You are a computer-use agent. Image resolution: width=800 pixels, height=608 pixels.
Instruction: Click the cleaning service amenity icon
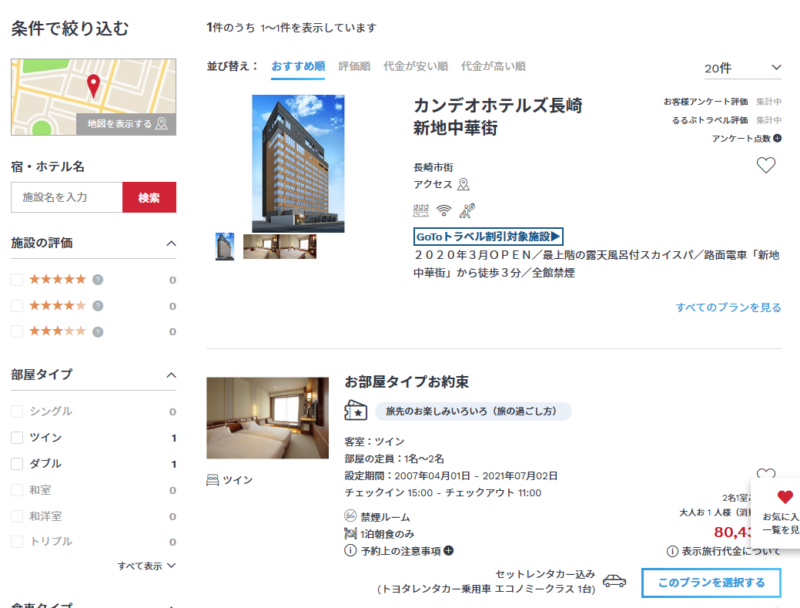[467, 210]
